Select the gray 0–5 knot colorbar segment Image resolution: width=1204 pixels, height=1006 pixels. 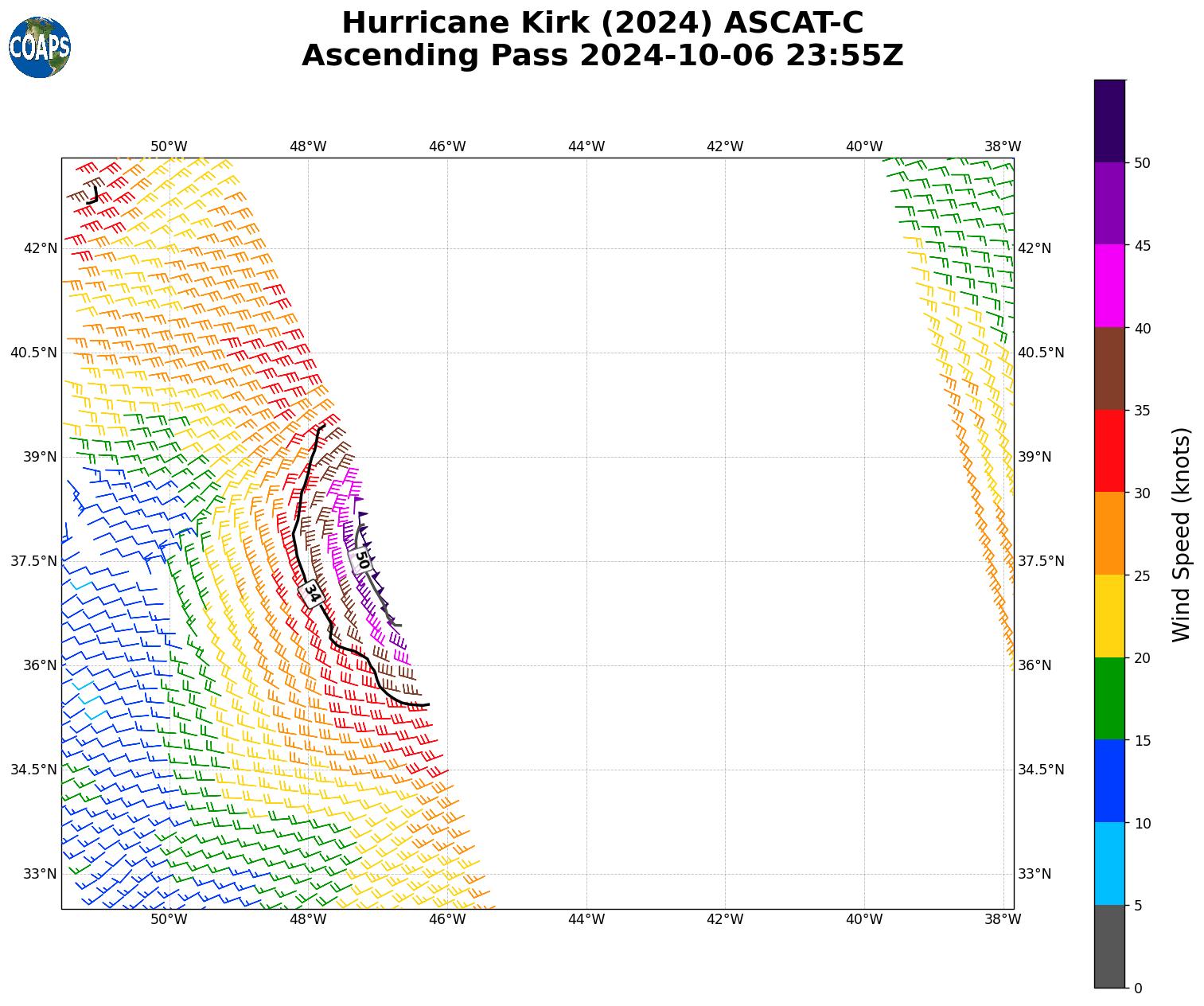[1109, 946]
